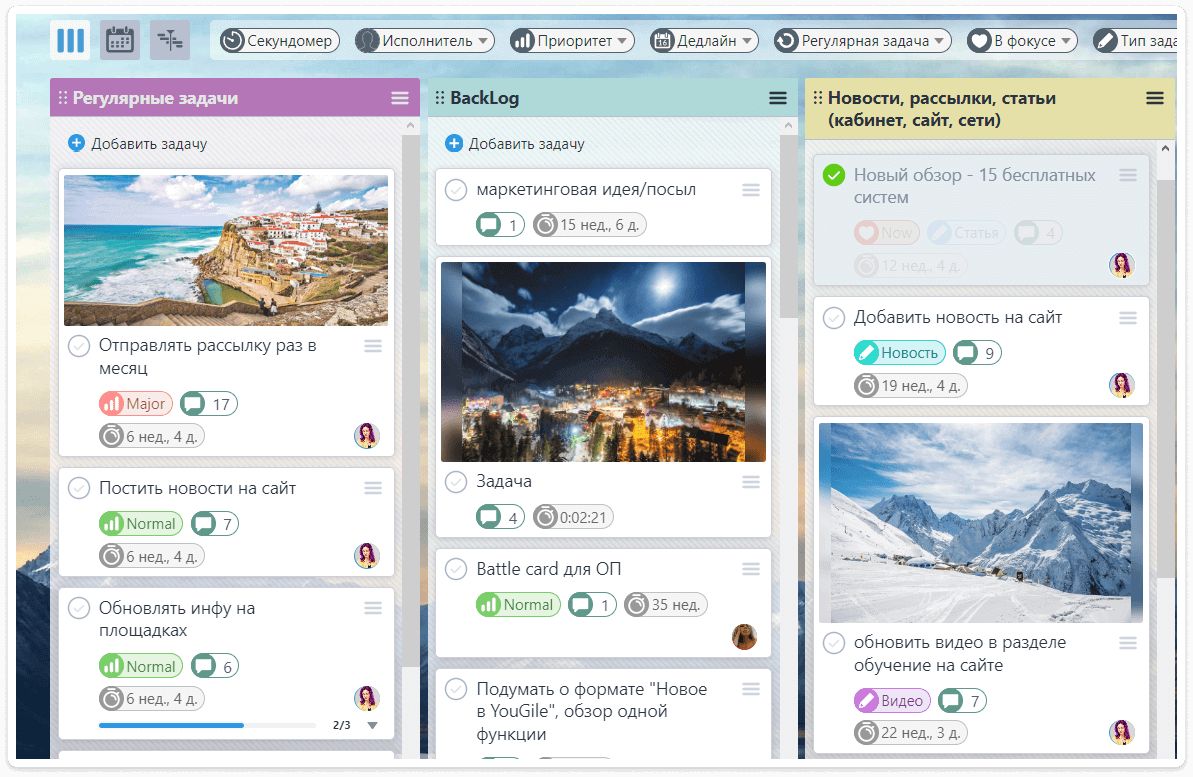Click the Секундомер stopwatch filter
This screenshot has width=1193, height=777.
[280, 41]
